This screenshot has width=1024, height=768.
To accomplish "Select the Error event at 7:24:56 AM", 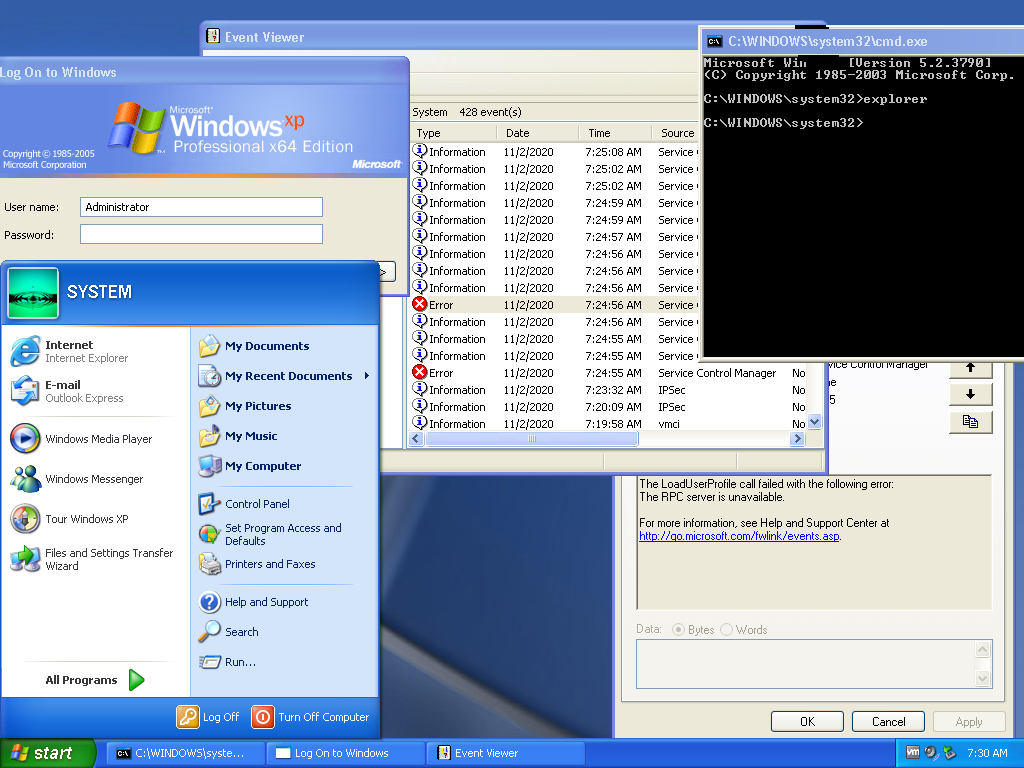I will coord(554,305).
